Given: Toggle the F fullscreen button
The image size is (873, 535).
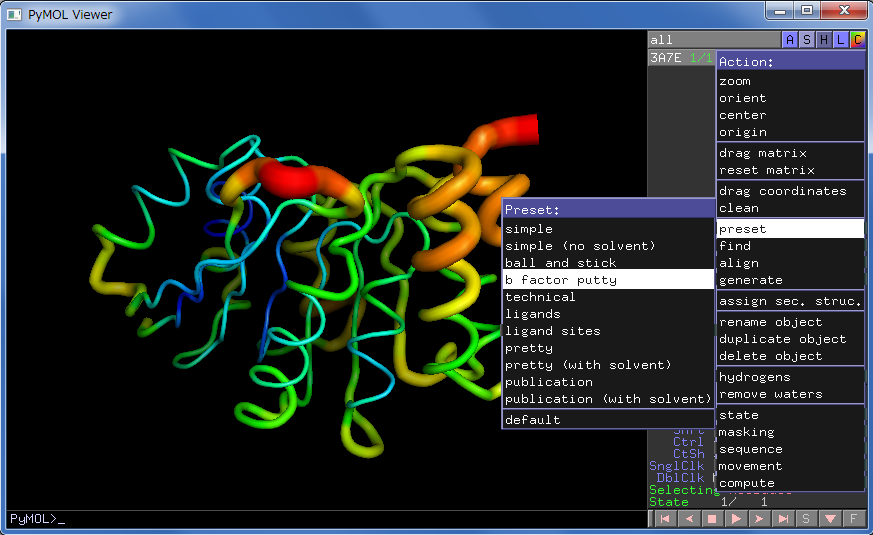Looking at the screenshot, I should point(853,519).
